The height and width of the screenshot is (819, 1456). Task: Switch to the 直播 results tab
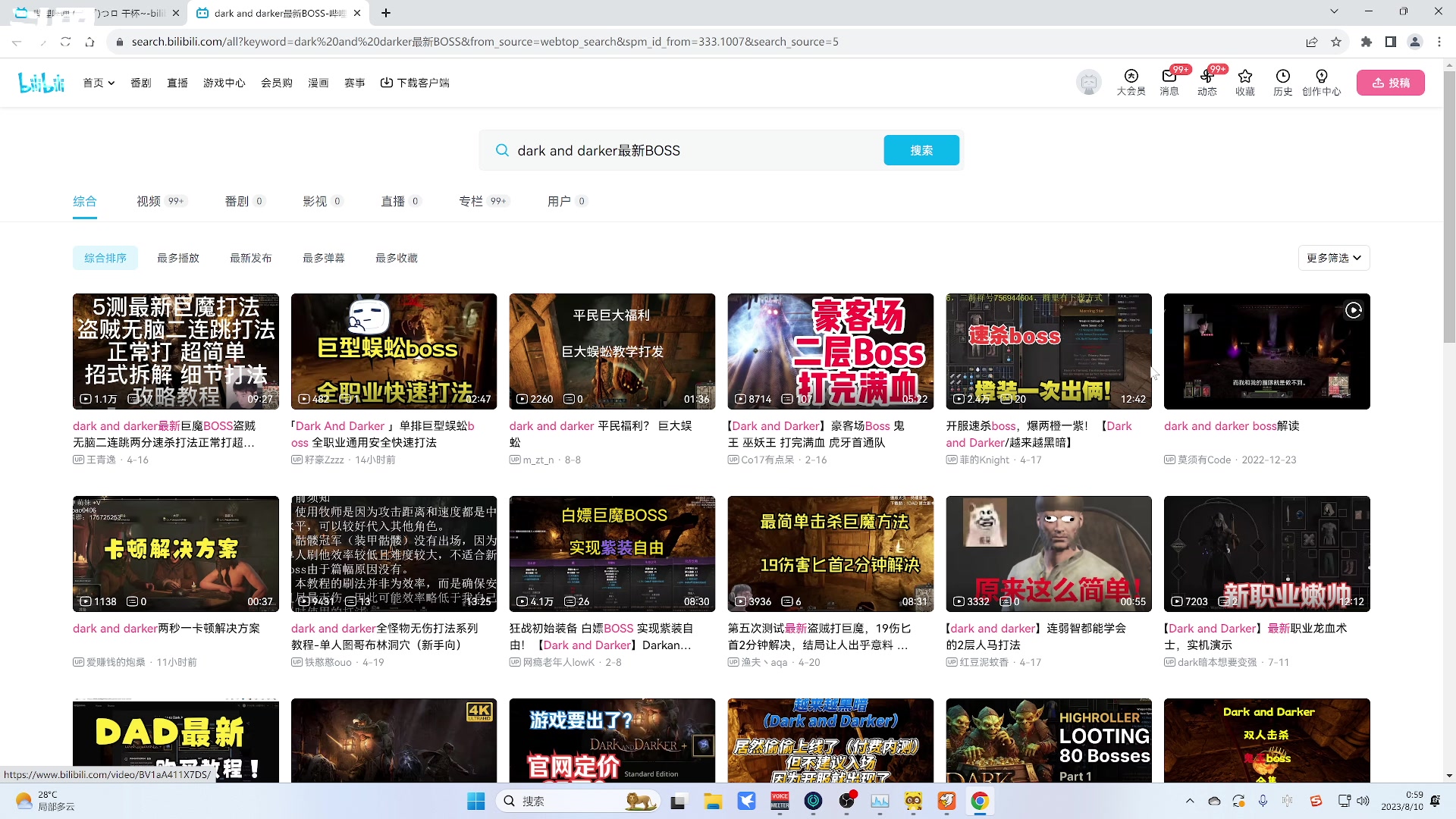coord(400,201)
